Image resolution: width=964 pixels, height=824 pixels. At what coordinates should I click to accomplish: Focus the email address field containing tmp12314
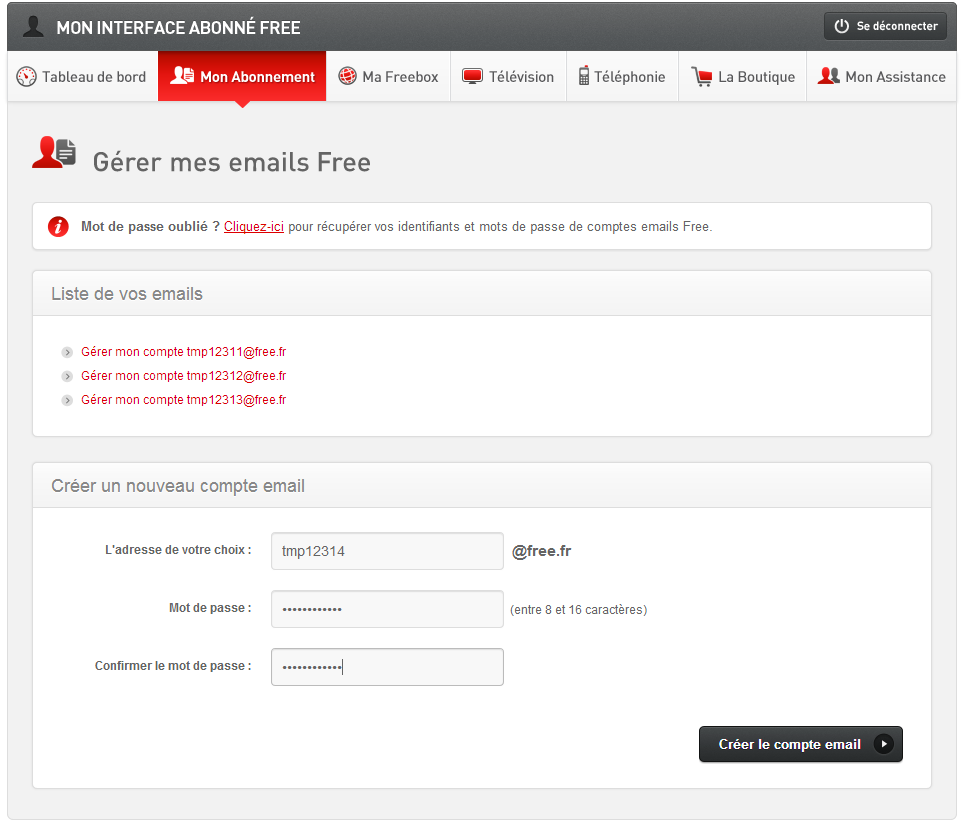[387, 551]
